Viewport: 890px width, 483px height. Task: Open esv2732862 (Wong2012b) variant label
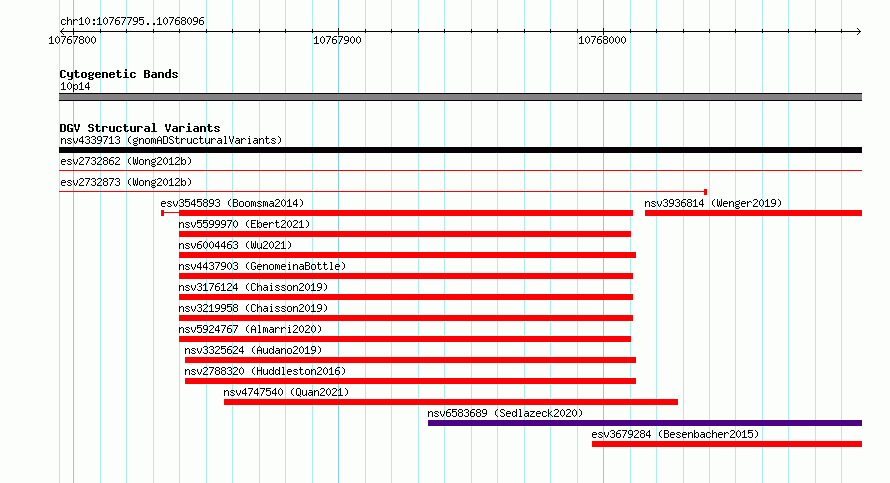(x=126, y=161)
